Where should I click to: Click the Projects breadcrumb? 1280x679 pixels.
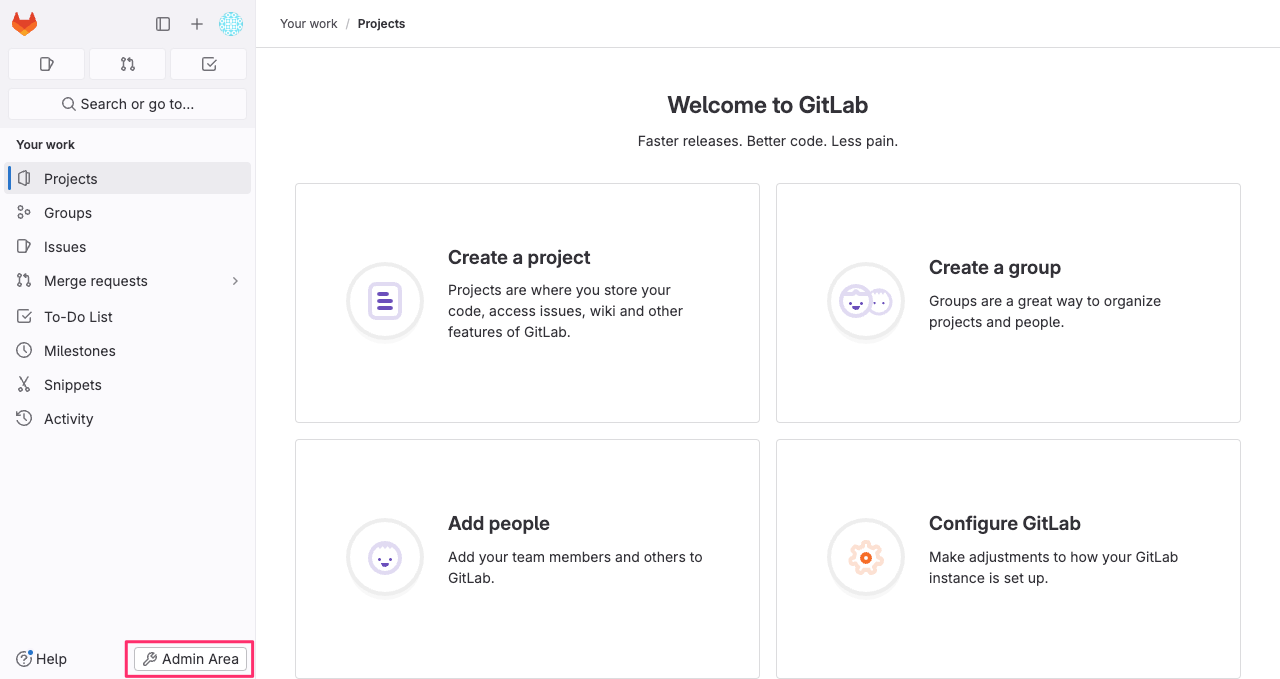click(382, 24)
